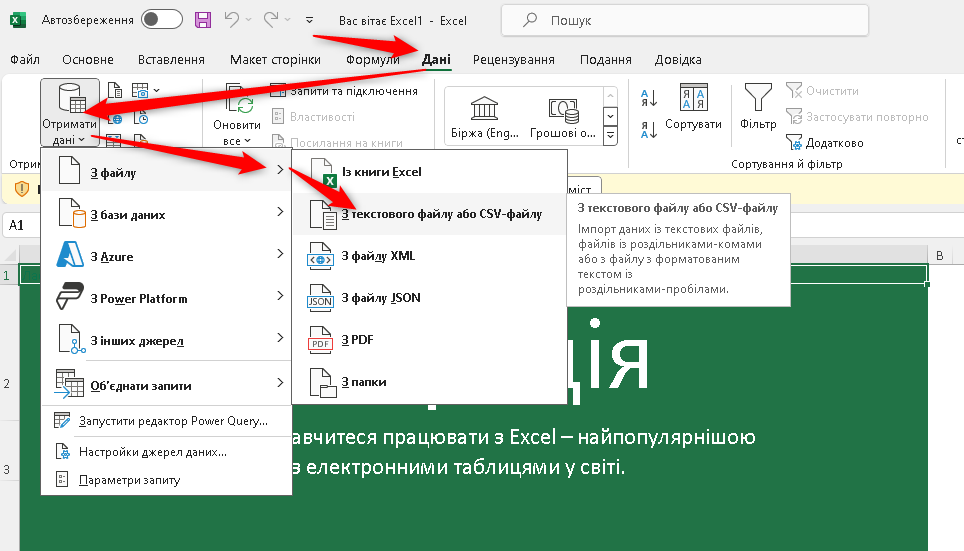
Task: Switch to the Подання tab
Action: (606, 60)
